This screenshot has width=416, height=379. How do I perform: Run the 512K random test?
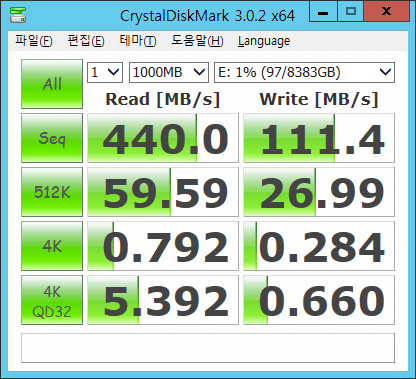click(x=52, y=192)
